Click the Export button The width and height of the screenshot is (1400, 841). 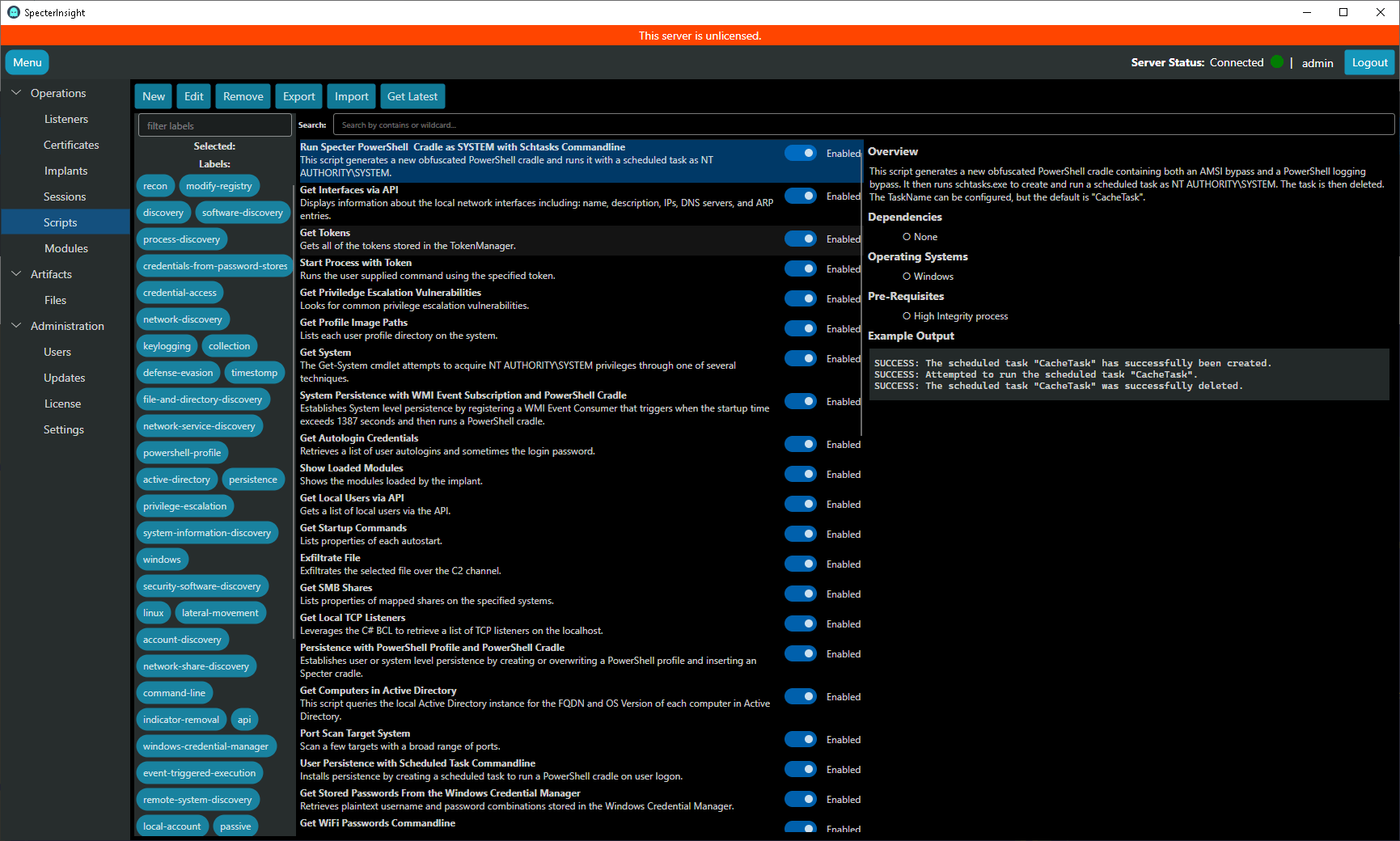tap(299, 96)
